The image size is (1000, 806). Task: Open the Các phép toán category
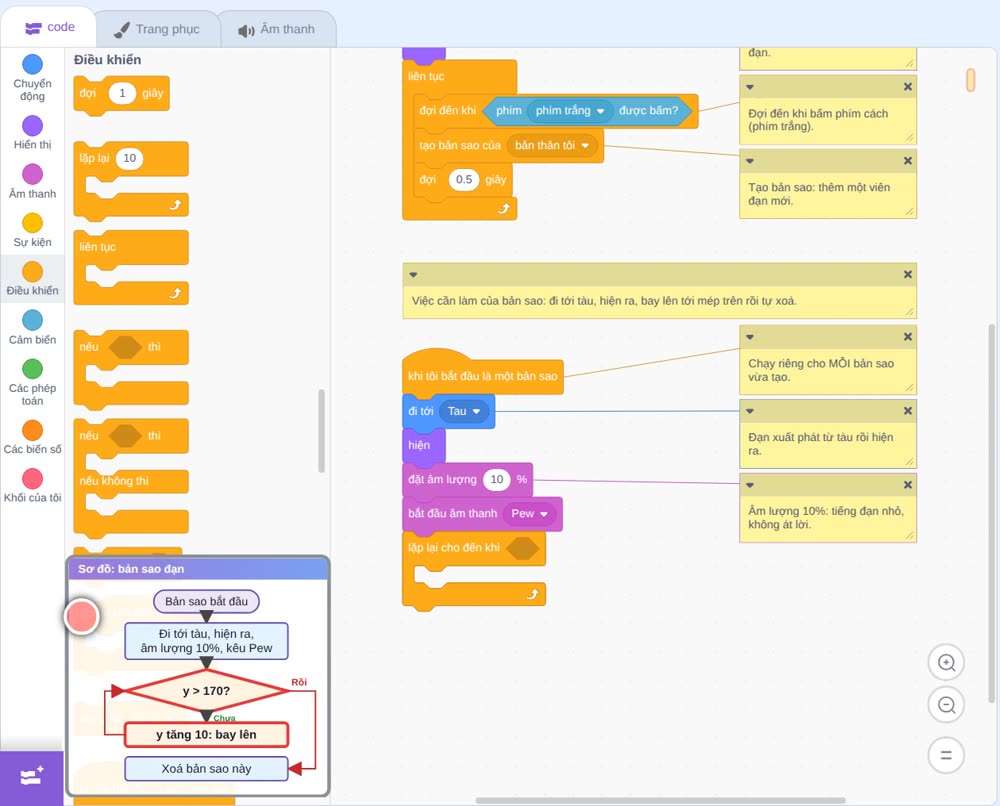(32, 383)
